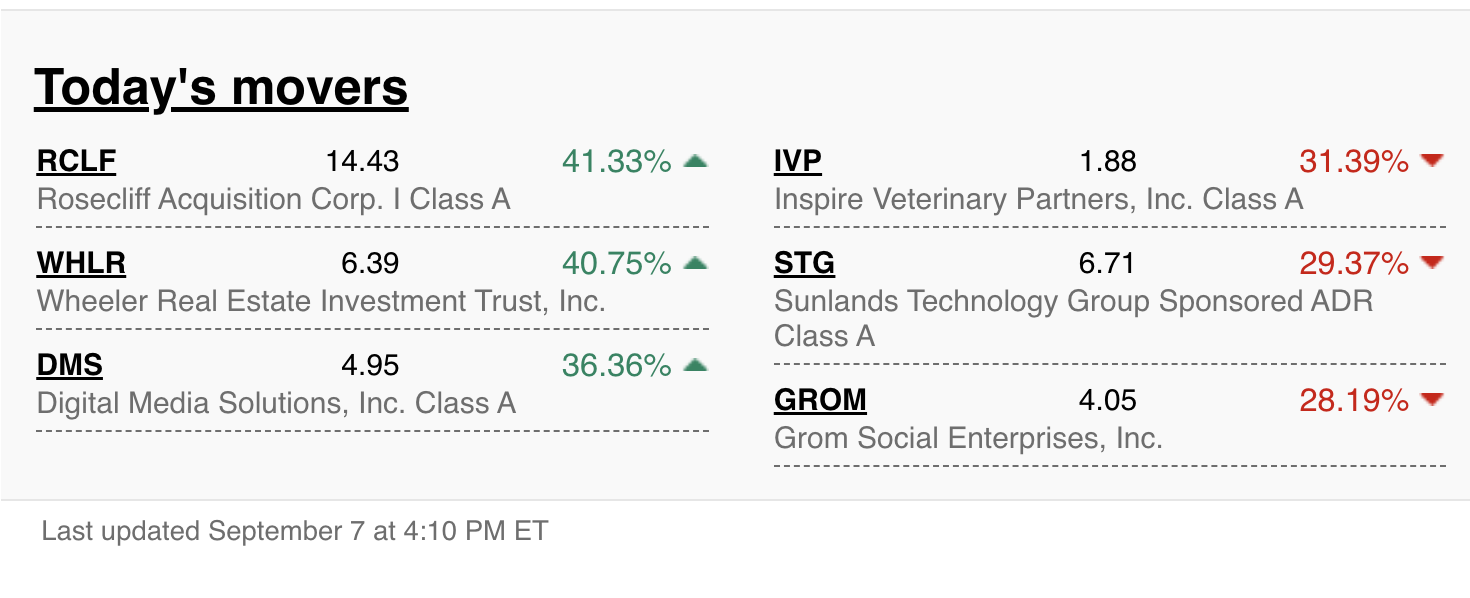Open the WHLR ticker link

[x=81, y=263]
